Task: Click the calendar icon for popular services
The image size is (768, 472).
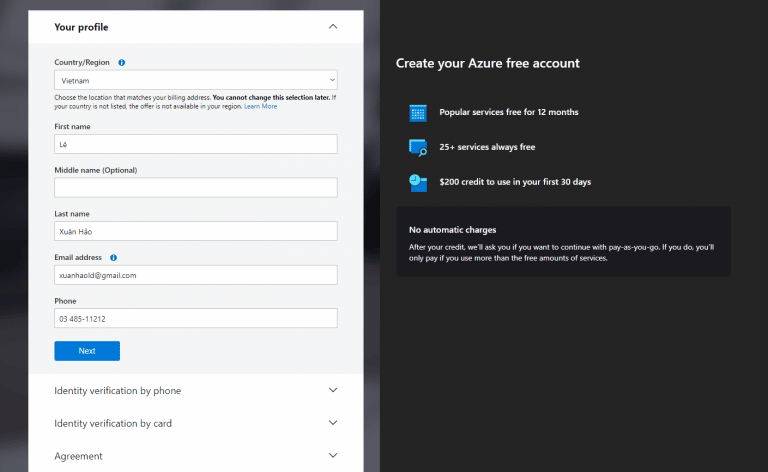Action: click(x=418, y=113)
